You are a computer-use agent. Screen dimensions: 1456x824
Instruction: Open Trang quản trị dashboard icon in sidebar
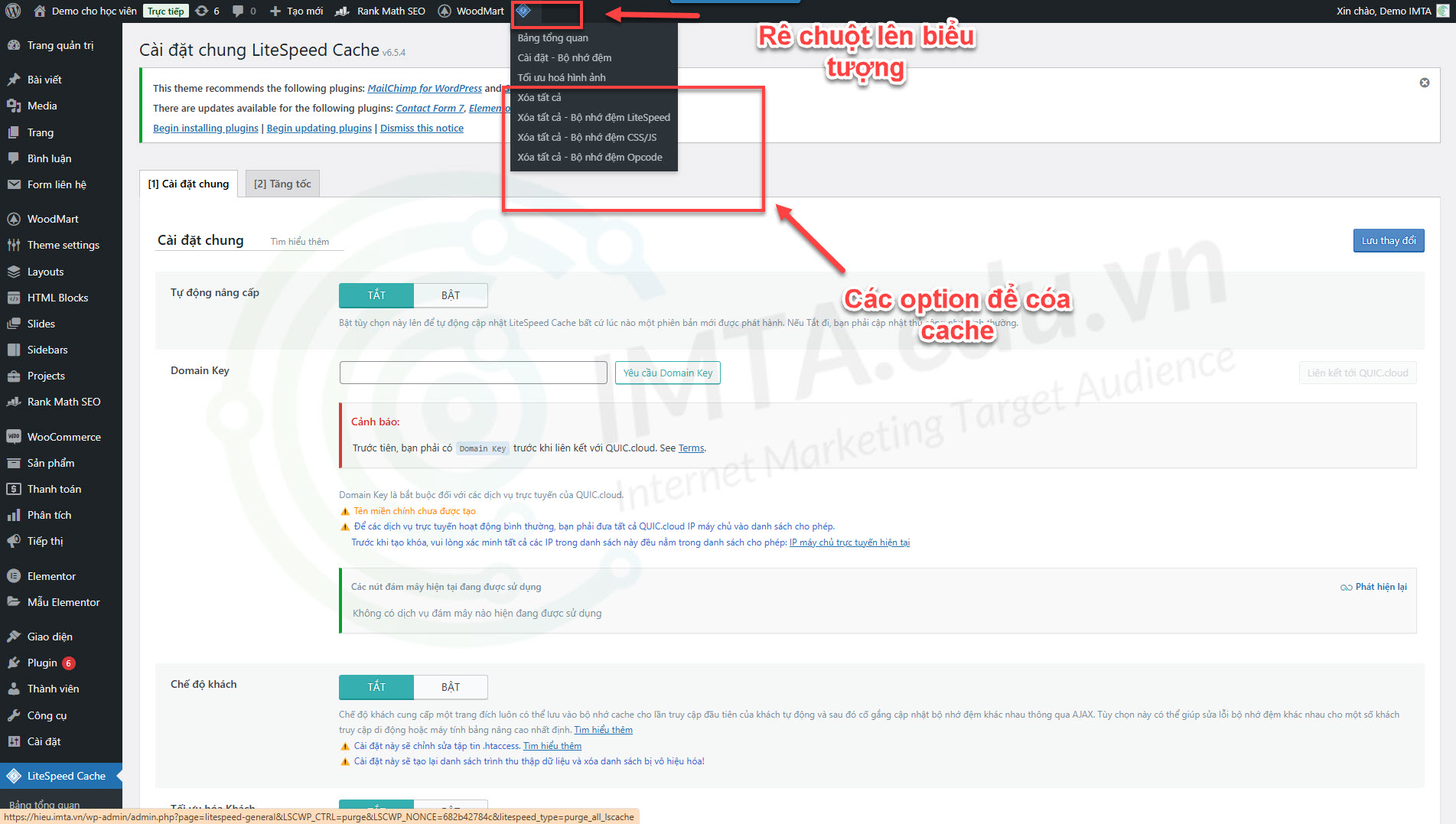[x=14, y=45]
